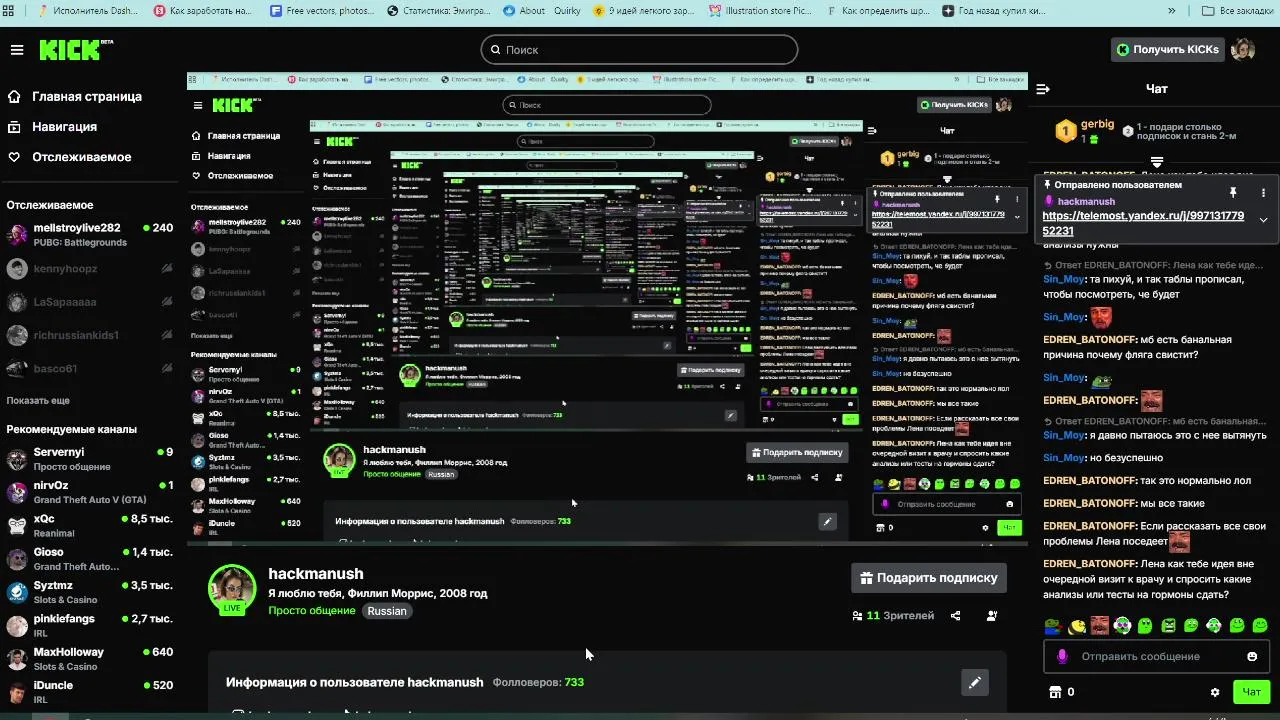Open Навигация in the sidebar
The width and height of the screenshot is (1280, 720).
[53, 127]
